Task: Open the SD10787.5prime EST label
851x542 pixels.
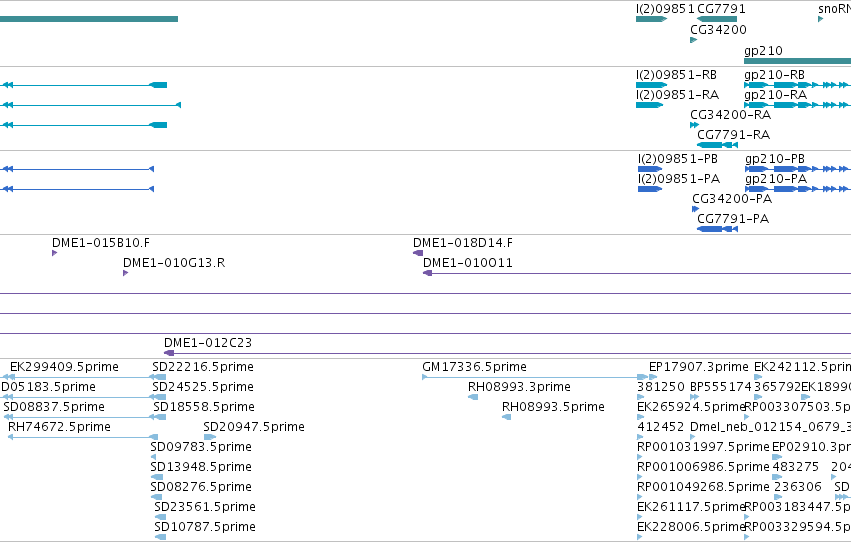Action: point(205,527)
